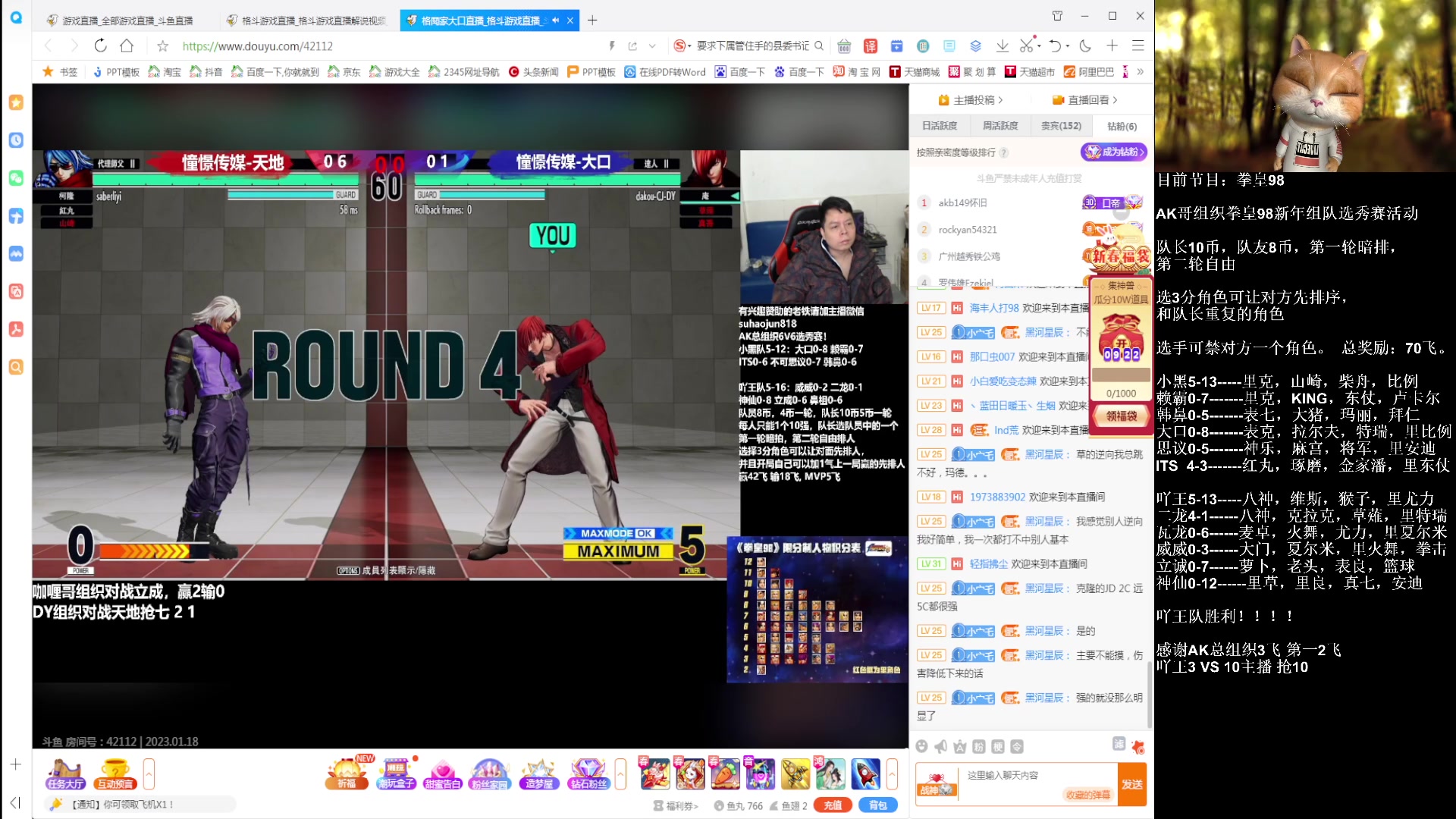The image size is (1456, 819).
Task: Open the 任务大厅 task hall
Action: click(64, 774)
